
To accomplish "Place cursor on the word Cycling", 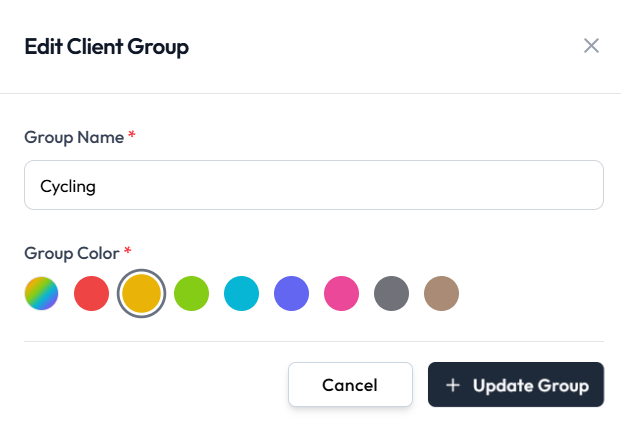I will 68,186.
